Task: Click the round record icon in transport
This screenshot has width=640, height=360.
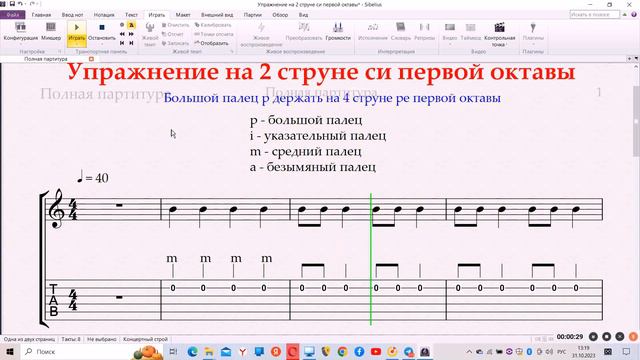Action: coord(122,25)
